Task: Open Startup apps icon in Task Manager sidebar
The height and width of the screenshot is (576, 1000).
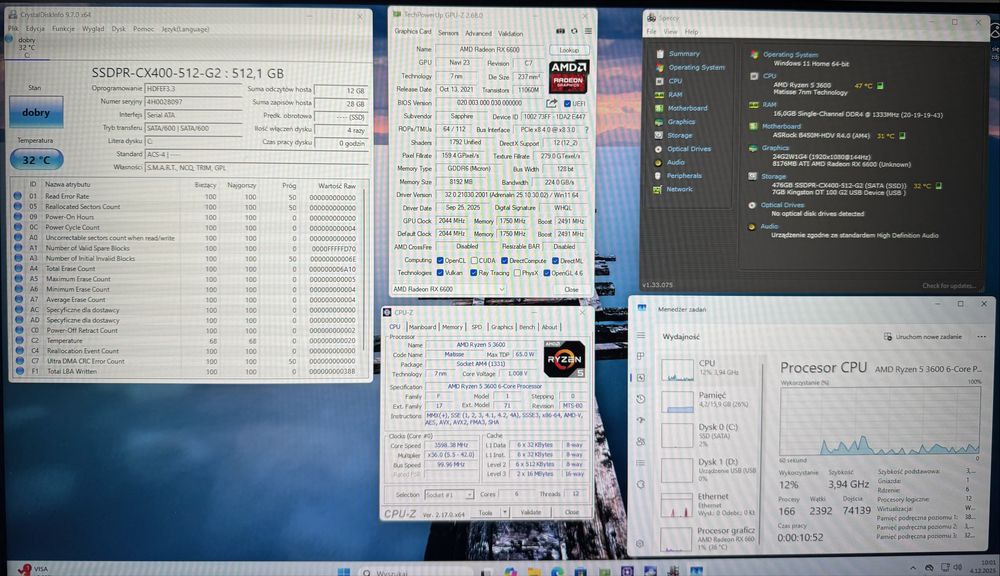Action: click(x=640, y=420)
